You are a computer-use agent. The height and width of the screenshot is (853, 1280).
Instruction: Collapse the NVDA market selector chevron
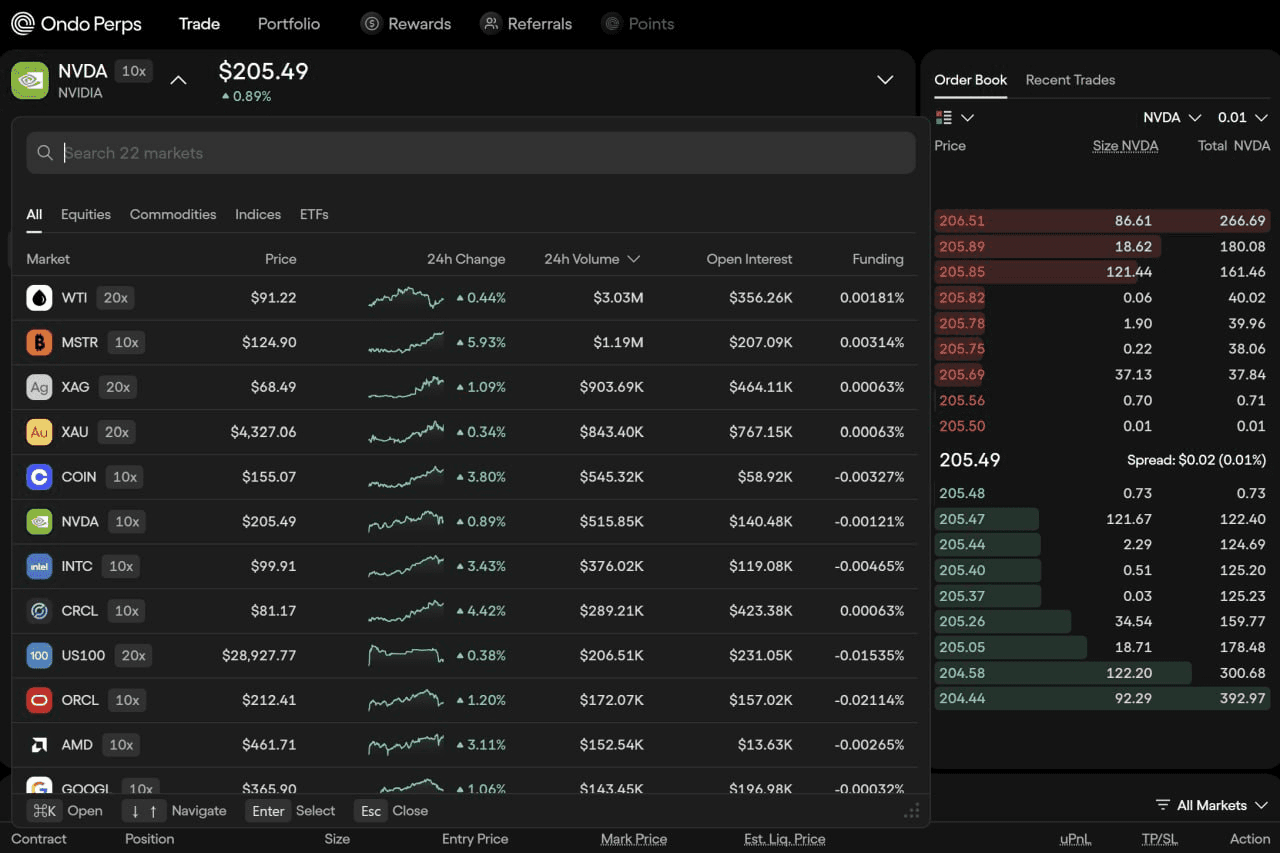point(178,80)
